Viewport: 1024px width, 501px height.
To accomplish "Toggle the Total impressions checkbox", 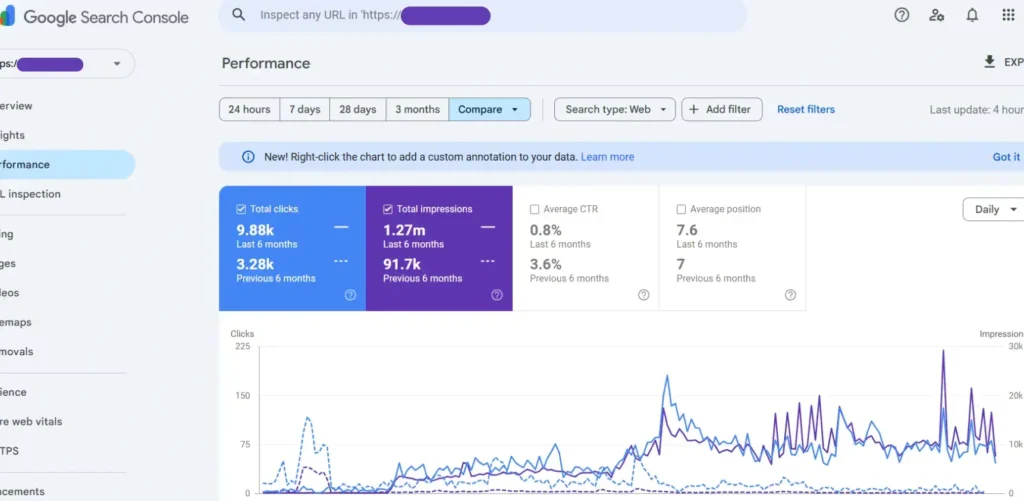I will tap(388, 209).
